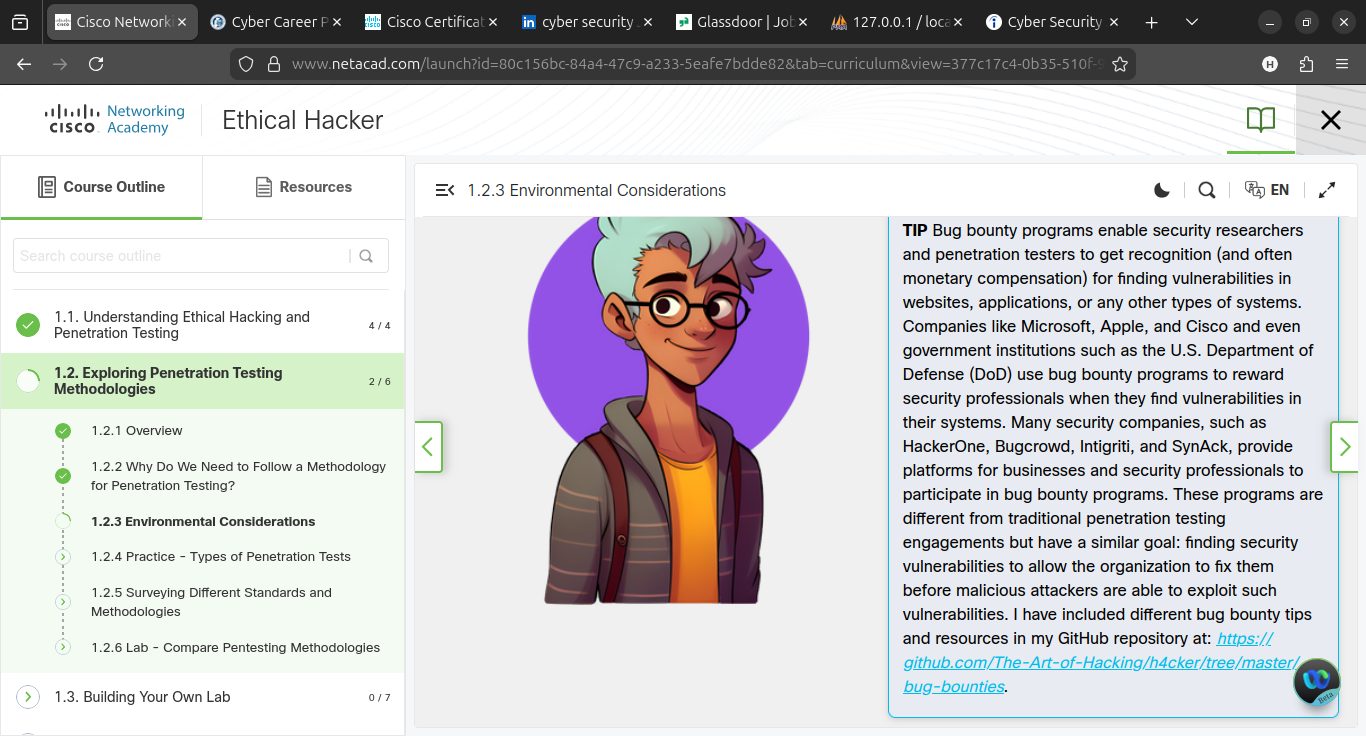Go to previous page with left arrow
Image resolution: width=1366 pixels, height=736 pixels.
(x=428, y=447)
